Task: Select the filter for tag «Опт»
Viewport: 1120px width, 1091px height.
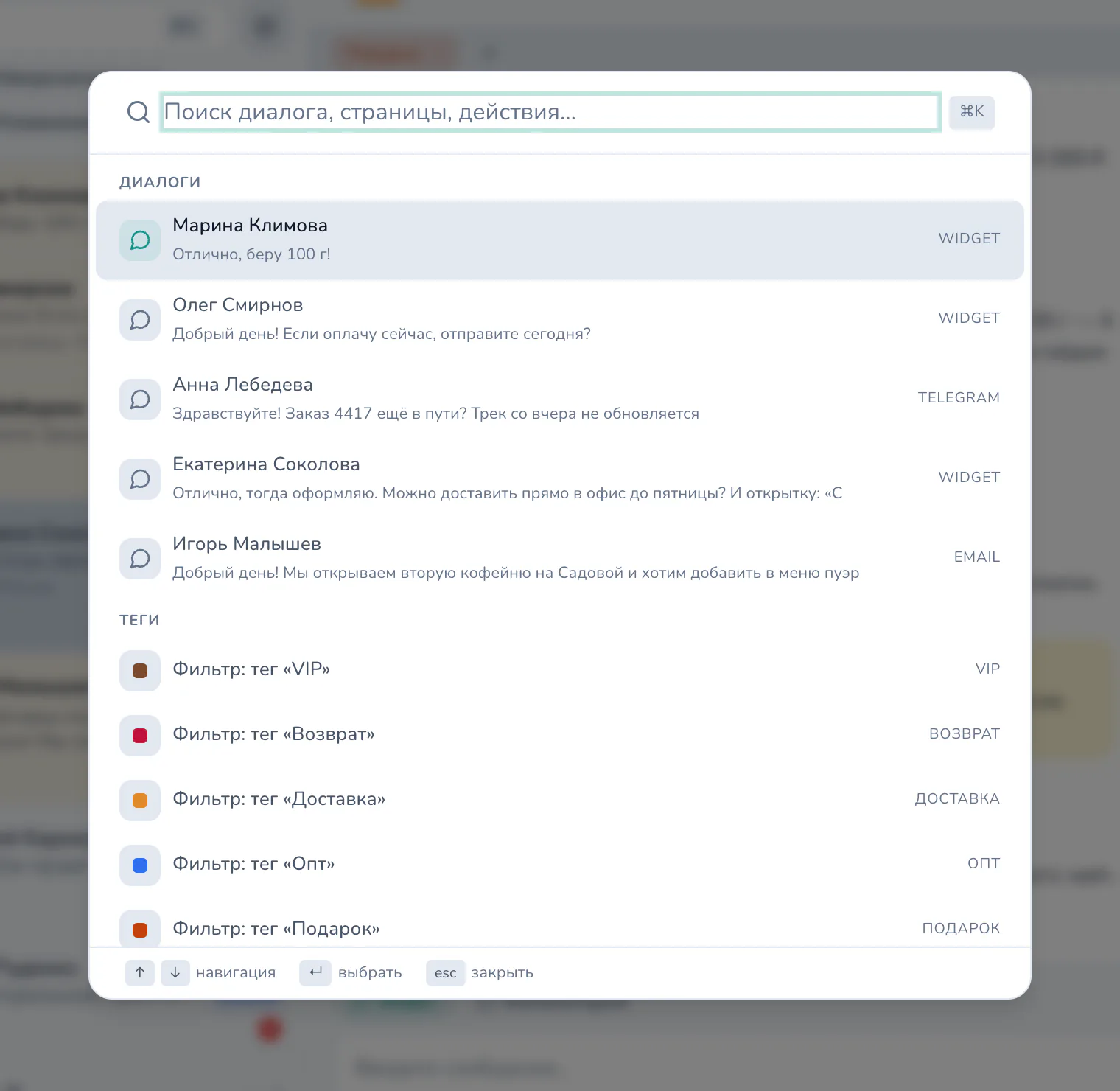Action: 560,865
